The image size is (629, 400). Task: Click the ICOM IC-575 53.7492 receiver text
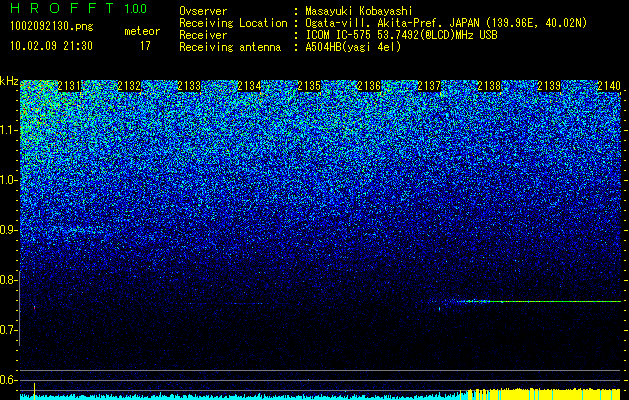pyautogui.click(x=401, y=35)
